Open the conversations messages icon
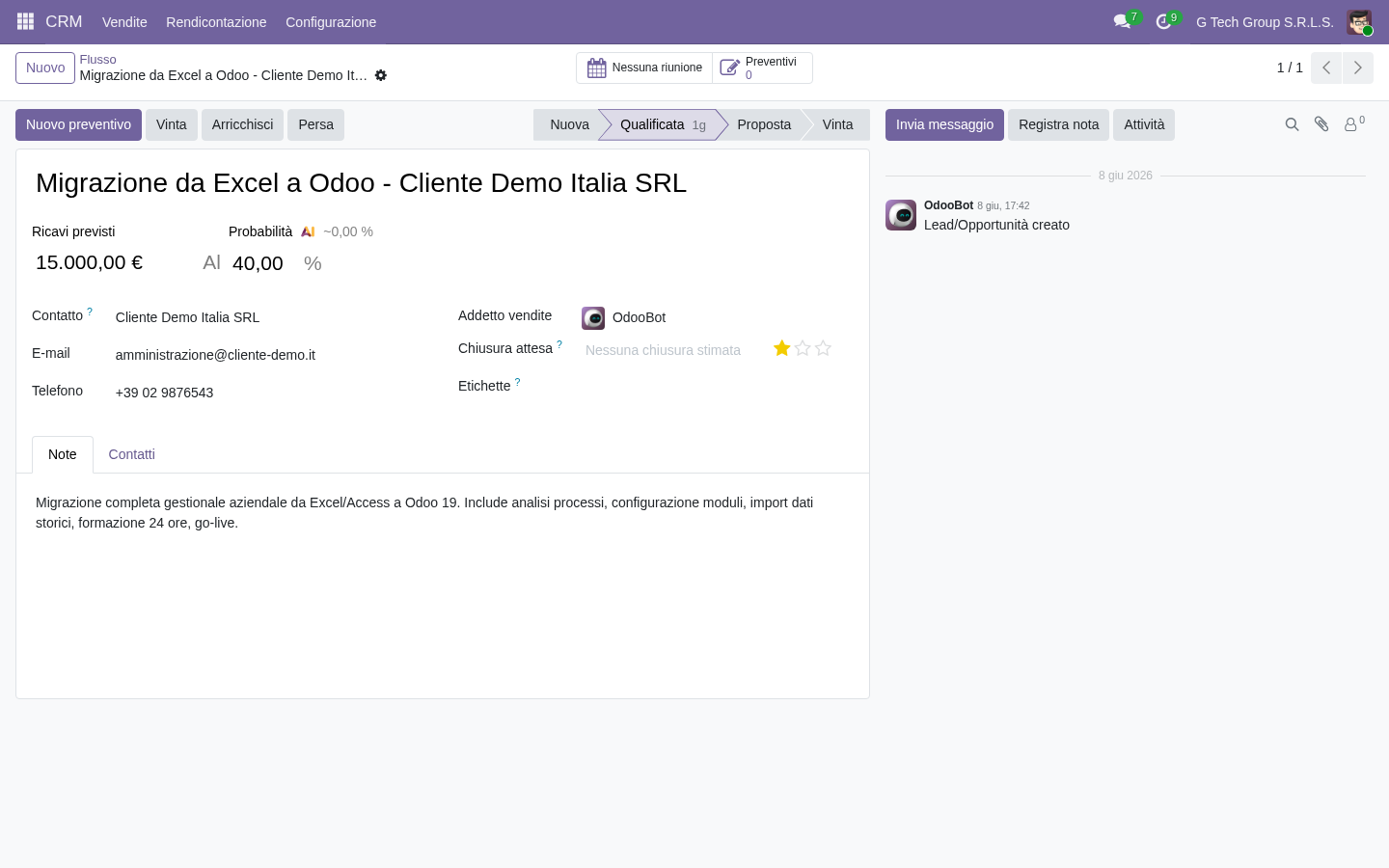The image size is (1389, 868). [1122, 21]
